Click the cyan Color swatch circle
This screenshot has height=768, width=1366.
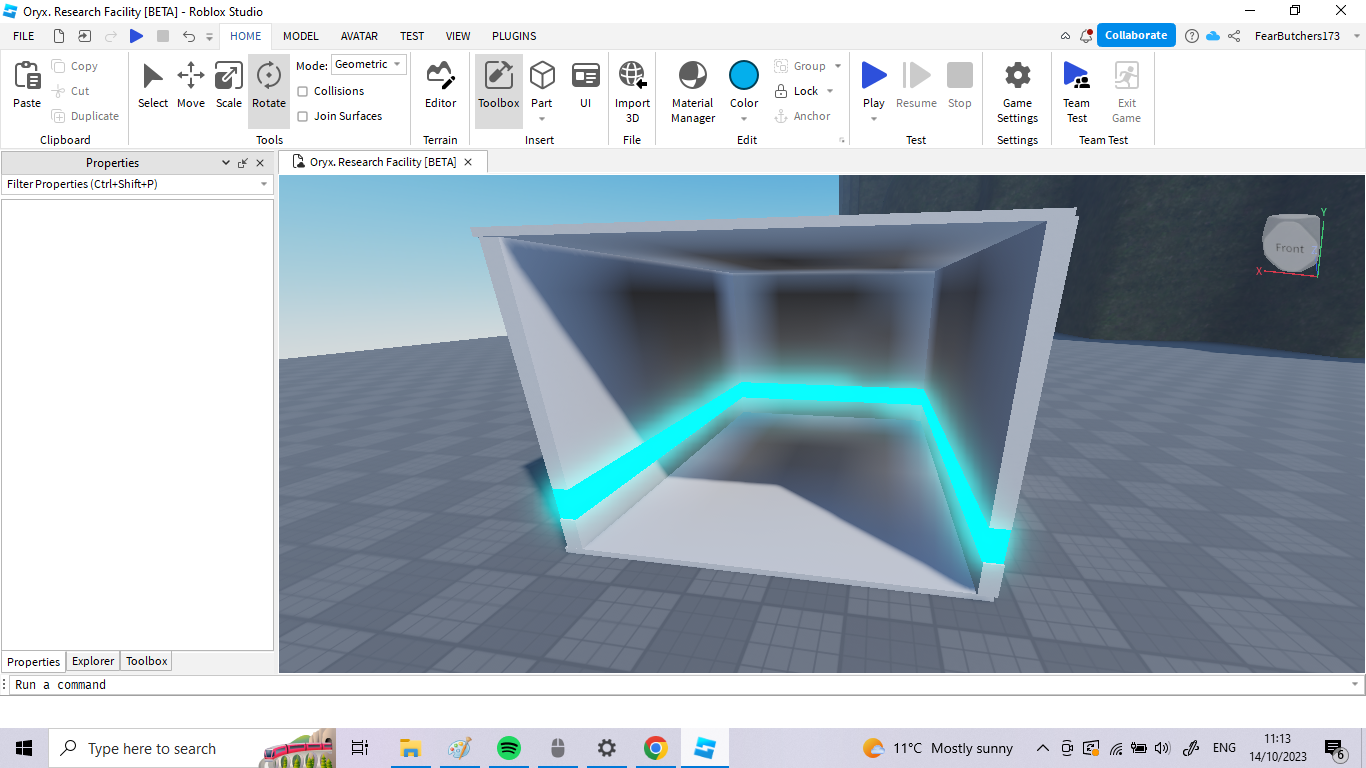tap(744, 75)
